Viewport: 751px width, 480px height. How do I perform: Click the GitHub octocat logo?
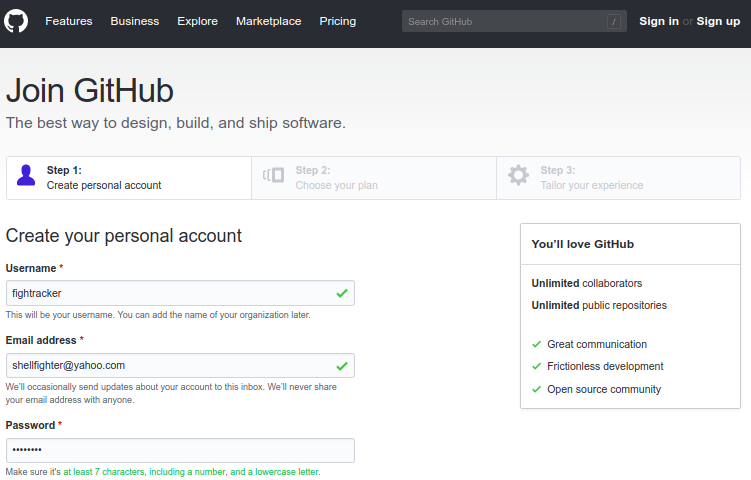16,21
